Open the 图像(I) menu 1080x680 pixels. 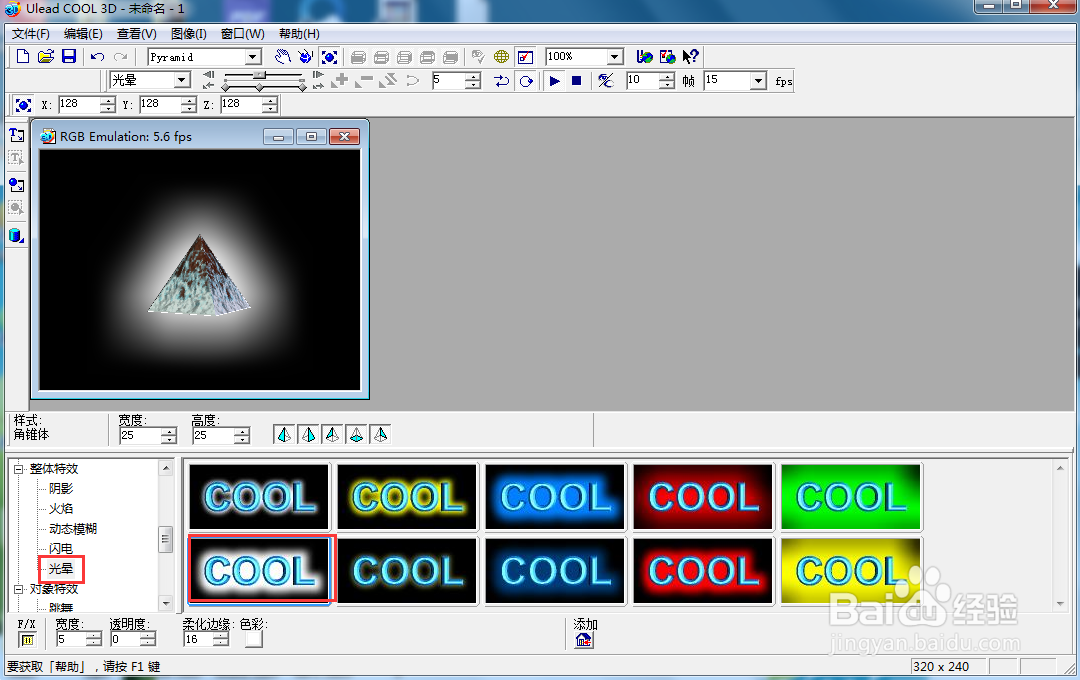(x=189, y=34)
